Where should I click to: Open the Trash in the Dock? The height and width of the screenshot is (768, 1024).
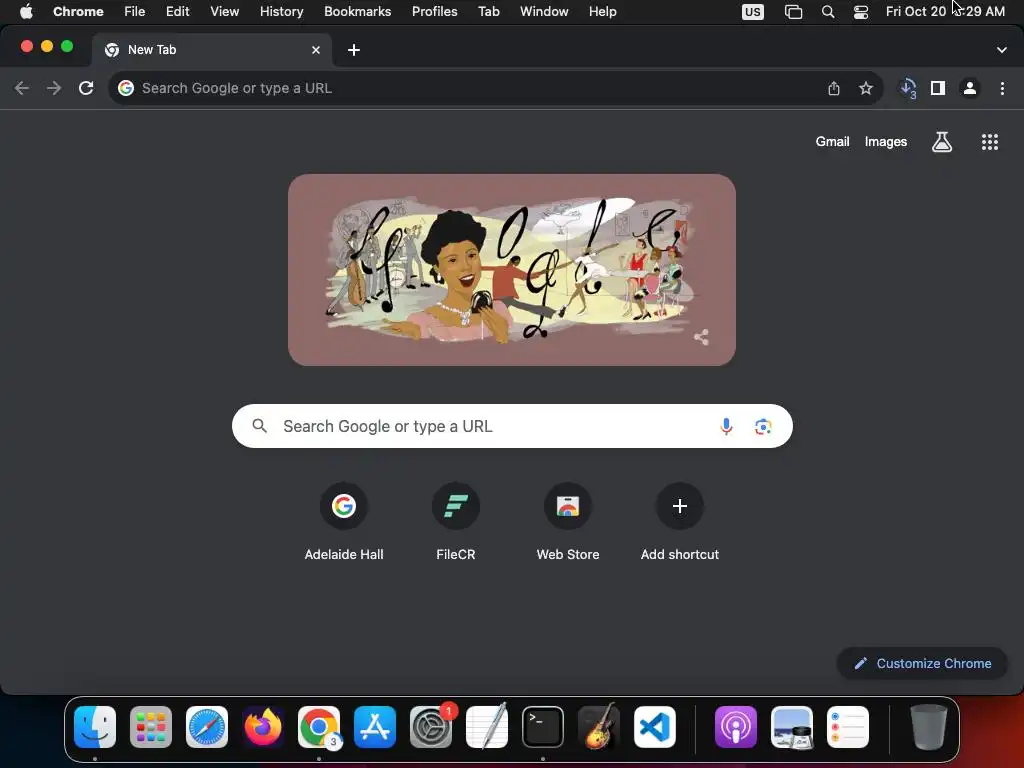929,727
